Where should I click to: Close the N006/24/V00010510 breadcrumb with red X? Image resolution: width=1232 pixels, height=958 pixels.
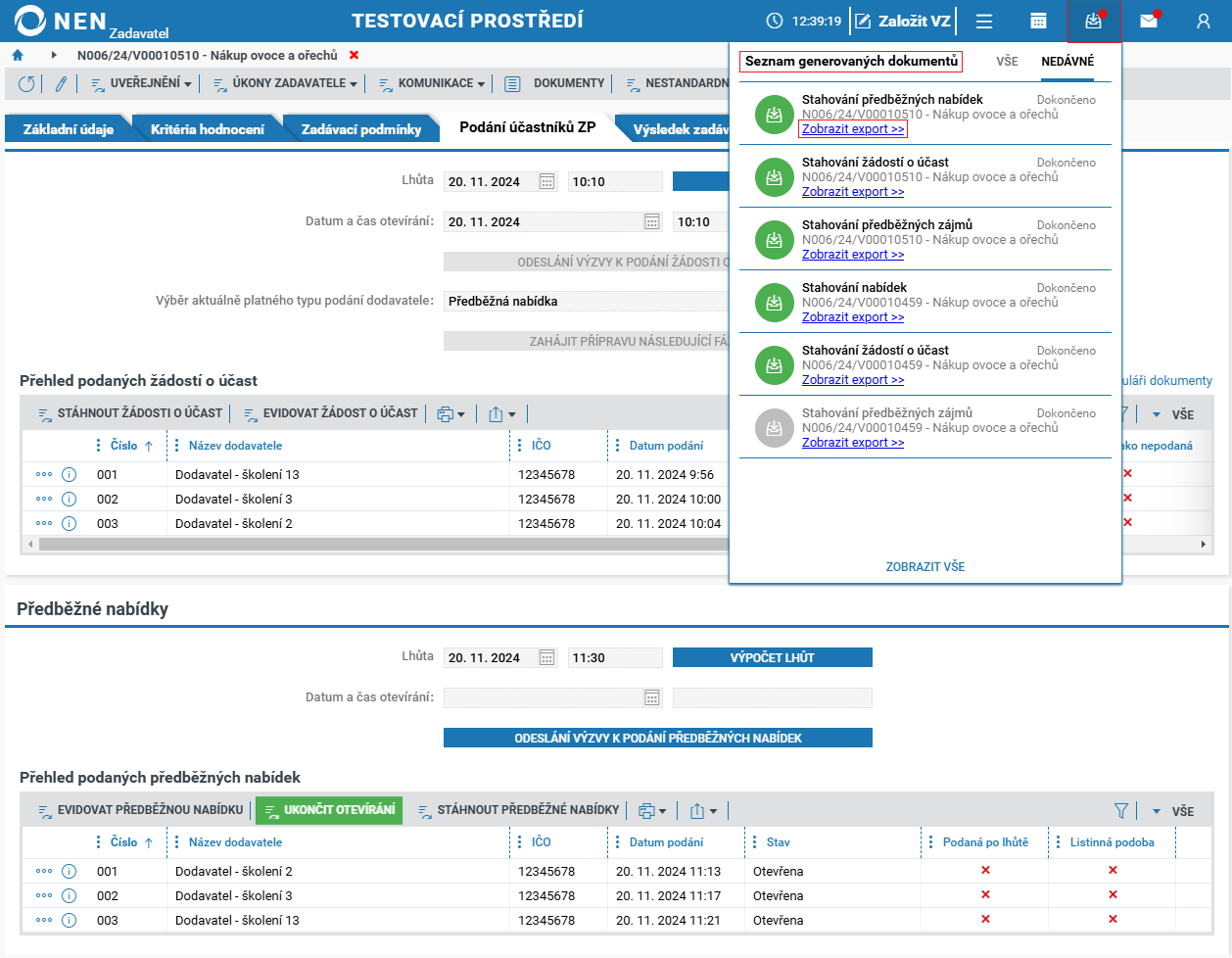tap(355, 56)
